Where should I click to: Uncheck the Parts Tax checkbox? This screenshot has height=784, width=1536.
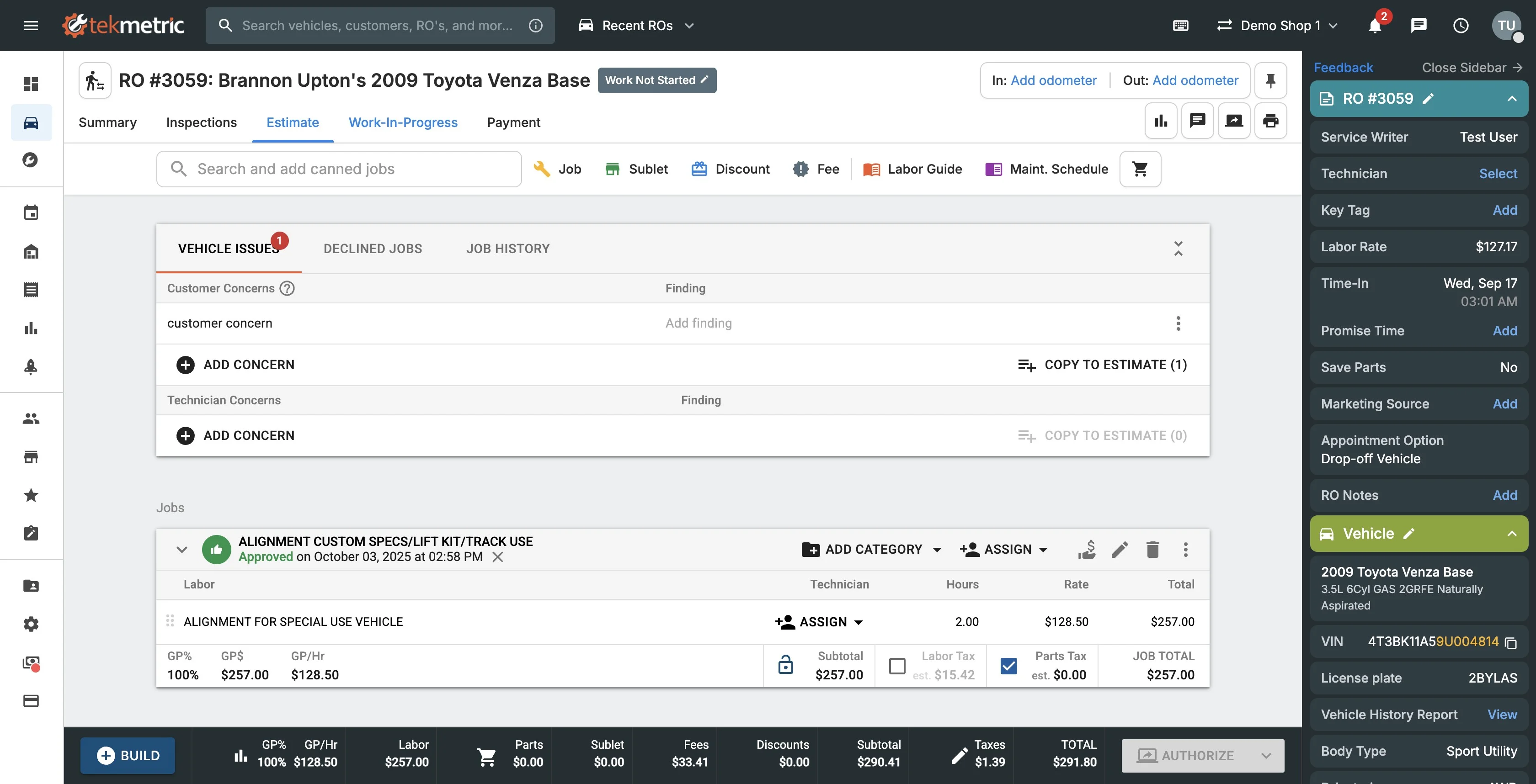pos(1008,666)
